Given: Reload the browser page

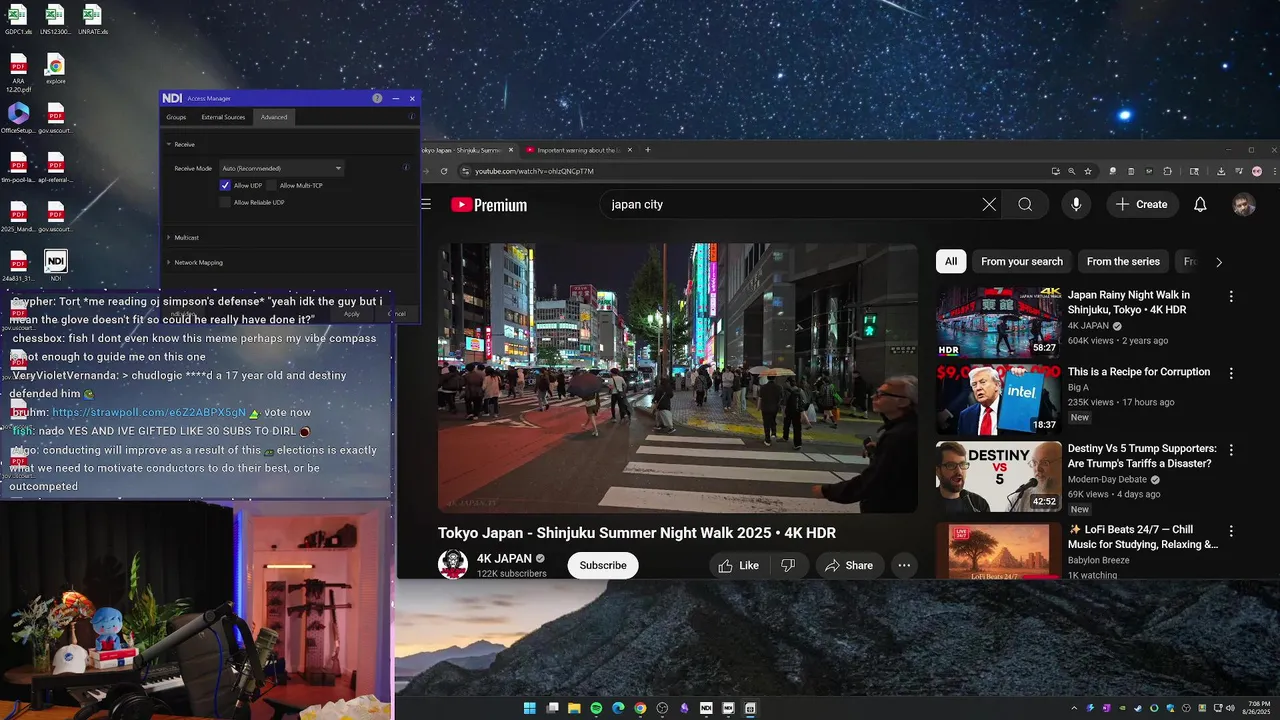Looking at the screenshot, I should (444, 171).
